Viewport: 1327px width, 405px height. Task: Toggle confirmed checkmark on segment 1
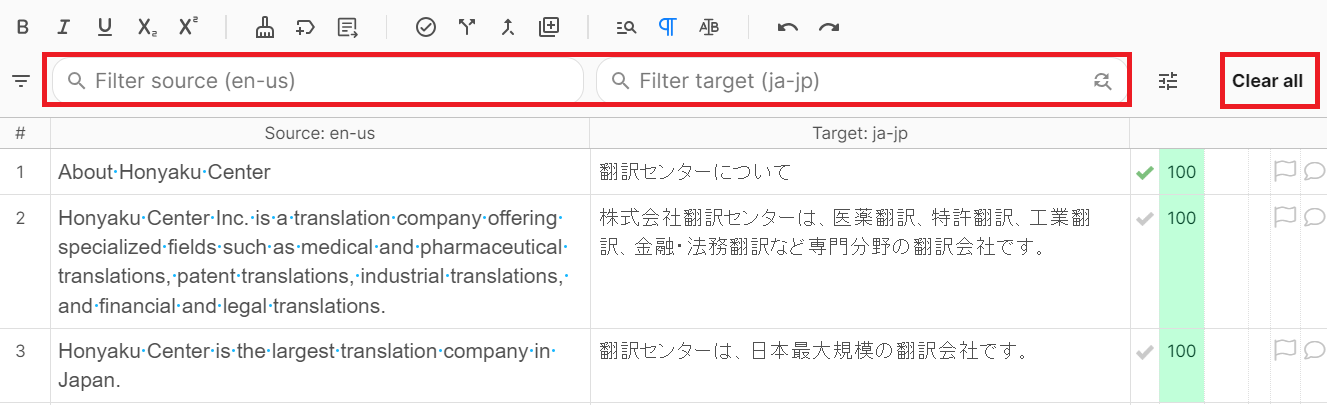[x=1145, y=173]
